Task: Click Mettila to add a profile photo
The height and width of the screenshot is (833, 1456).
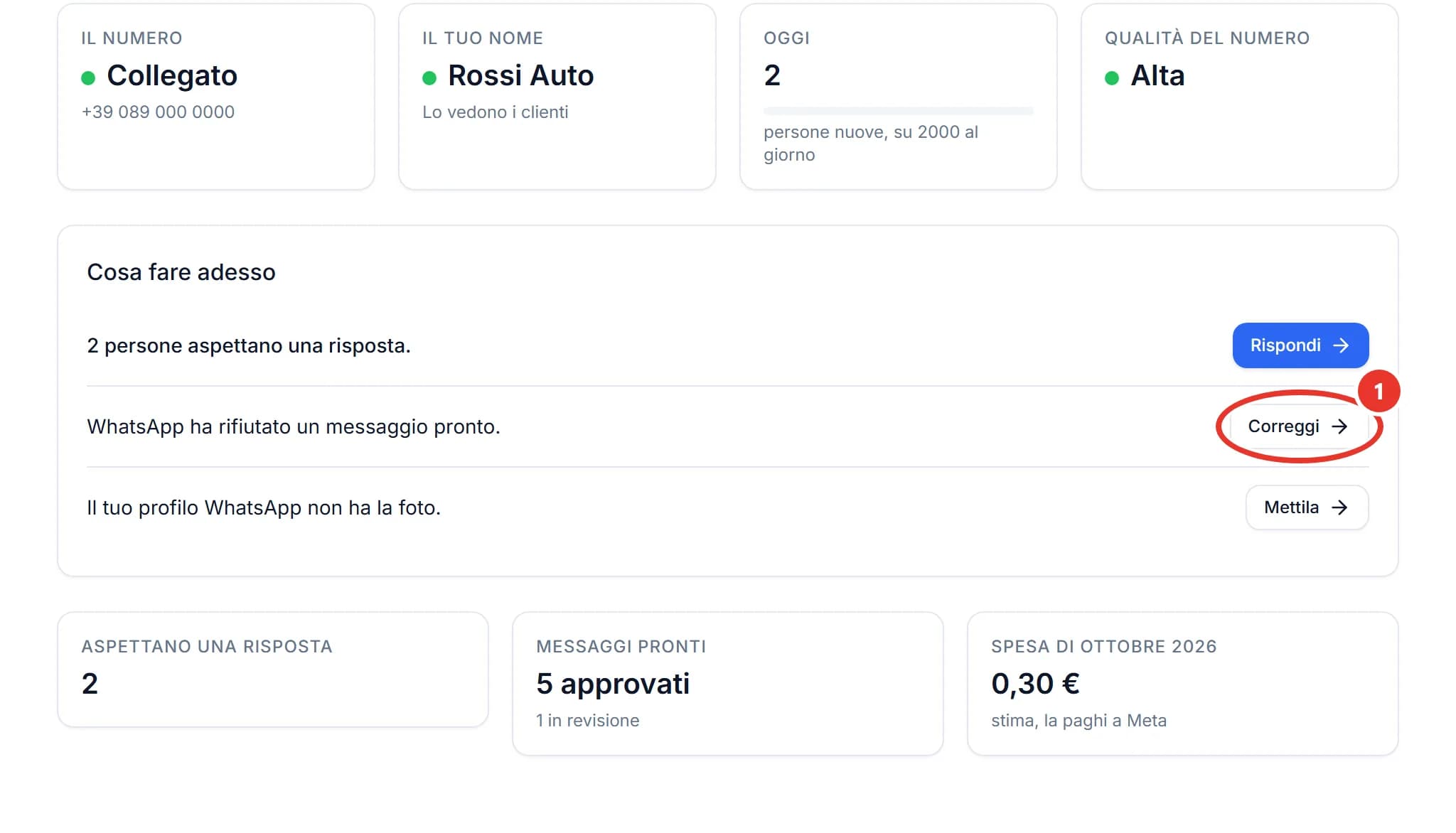Action: (x=1307, y=507)
